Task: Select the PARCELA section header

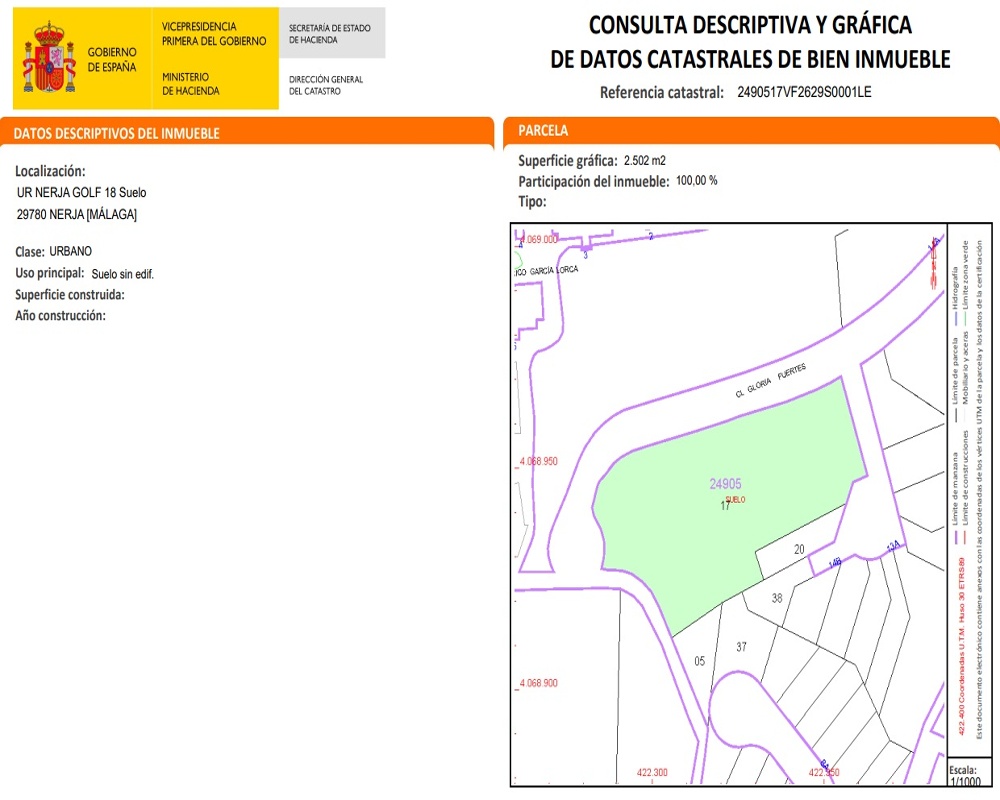Action: (x=543, y=131)
